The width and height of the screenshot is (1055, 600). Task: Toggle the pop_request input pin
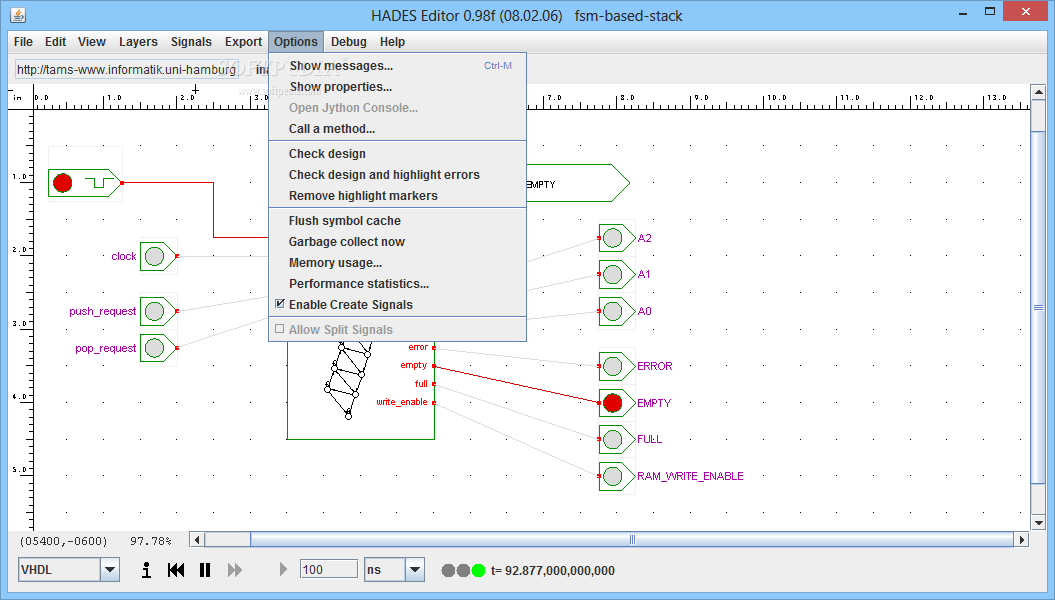tap(155, 348)
